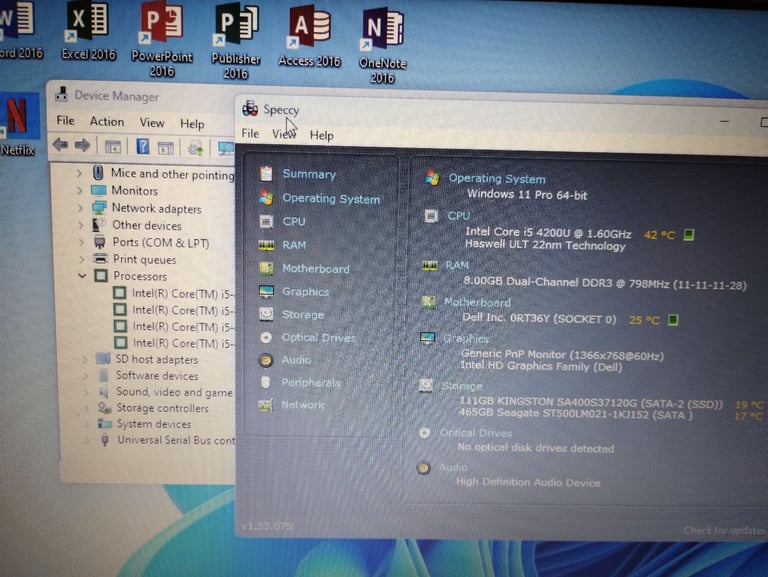Open the Action menu in Device Manager
This screenshot has height=577, width=768.
107,121
